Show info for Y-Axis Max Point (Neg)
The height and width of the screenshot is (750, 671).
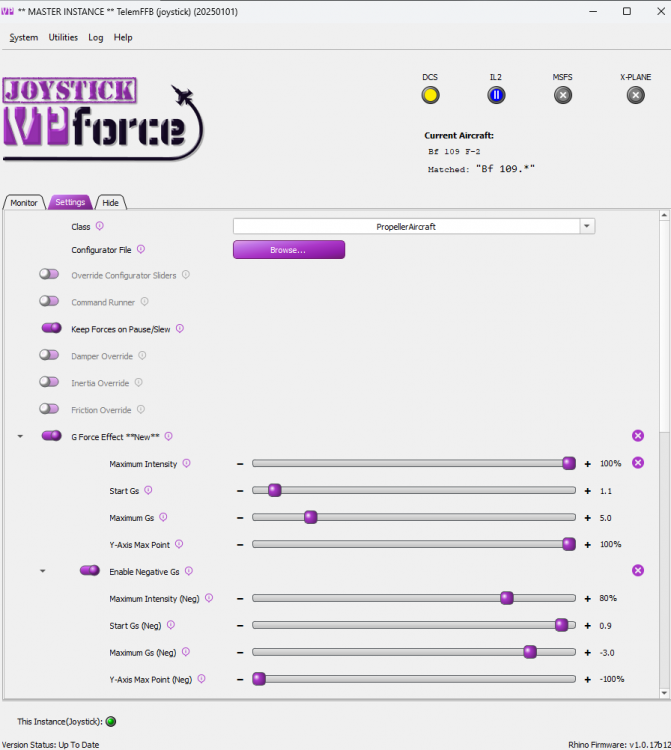(x=201, y=679)
